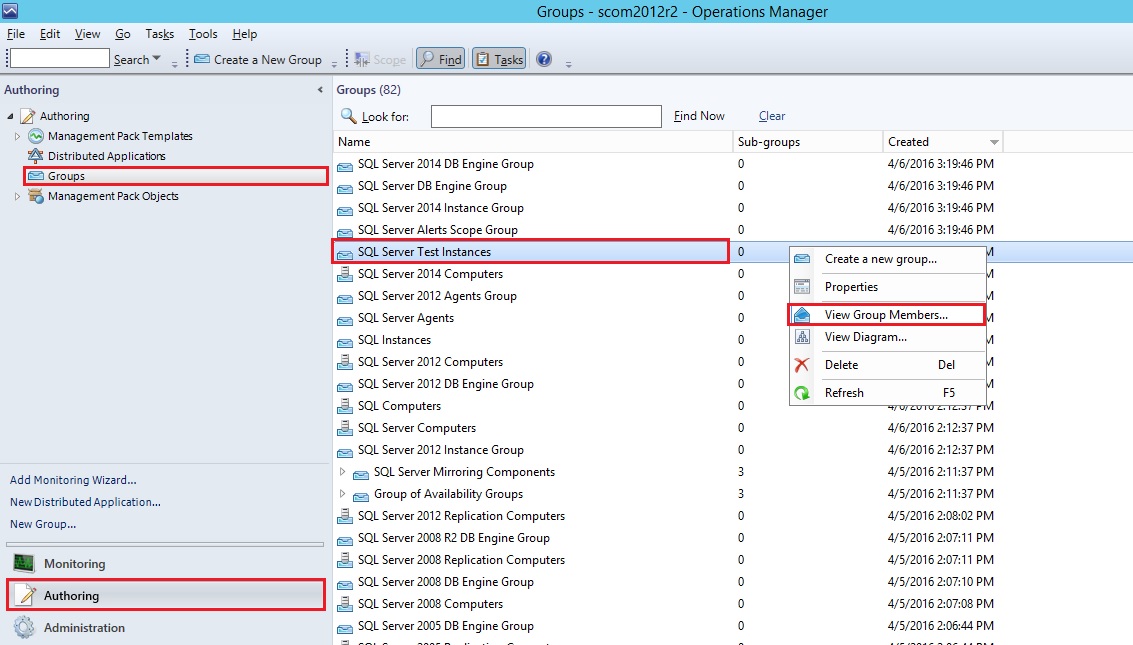Select SQL Server Alerts Scope Group row
Image resolution: width=1133 pixels, height=645 pixels.
[437, 230]
